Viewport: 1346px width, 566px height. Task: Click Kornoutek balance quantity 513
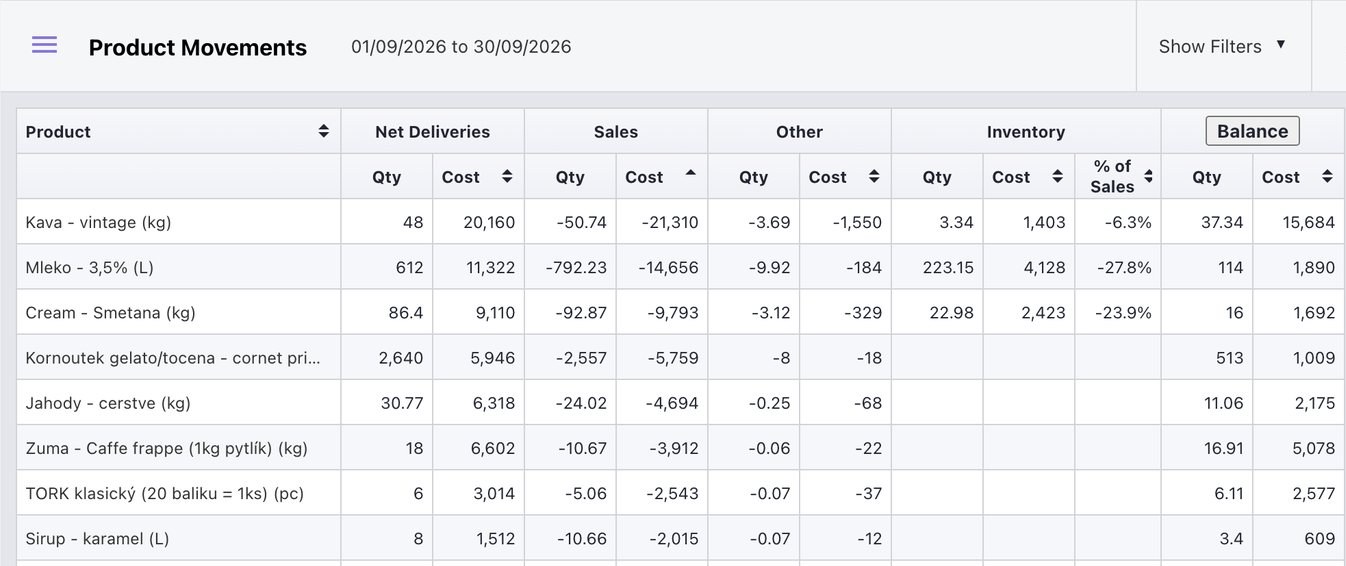point(1229,357)
